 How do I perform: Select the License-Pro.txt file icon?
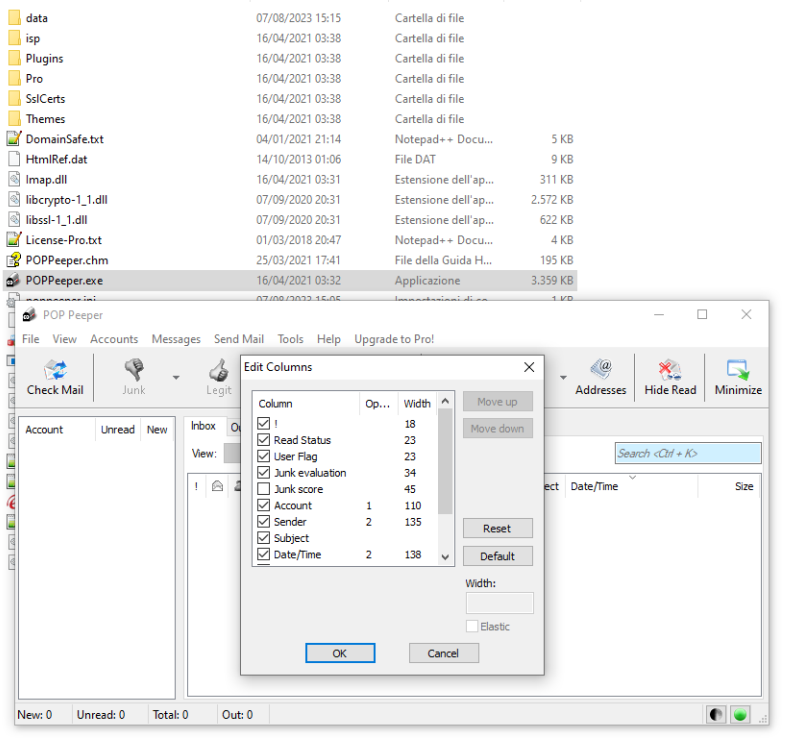(14, 240)
